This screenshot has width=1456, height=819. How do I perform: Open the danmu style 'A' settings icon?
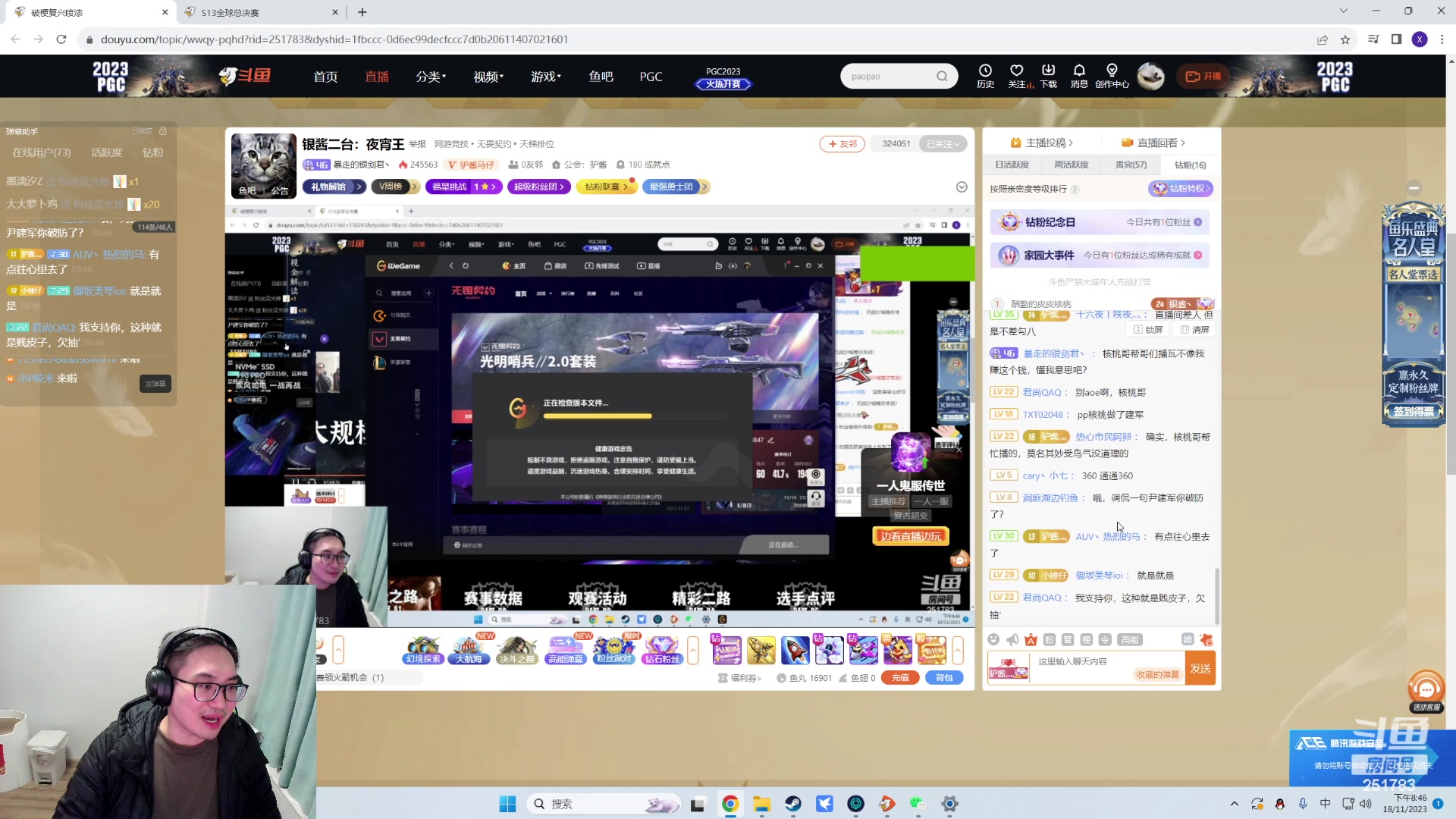pyautogui.click(x=1031, y=640)
